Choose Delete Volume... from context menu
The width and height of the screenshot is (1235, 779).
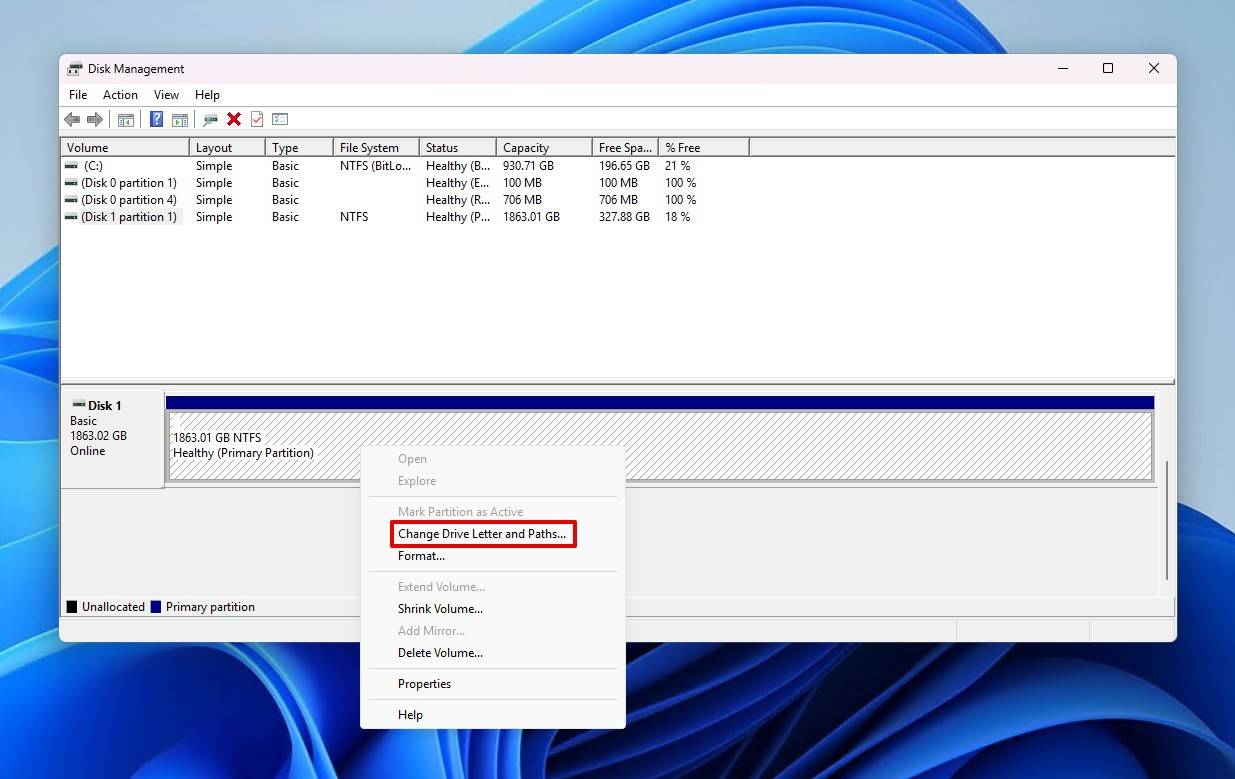coord(440,653)
